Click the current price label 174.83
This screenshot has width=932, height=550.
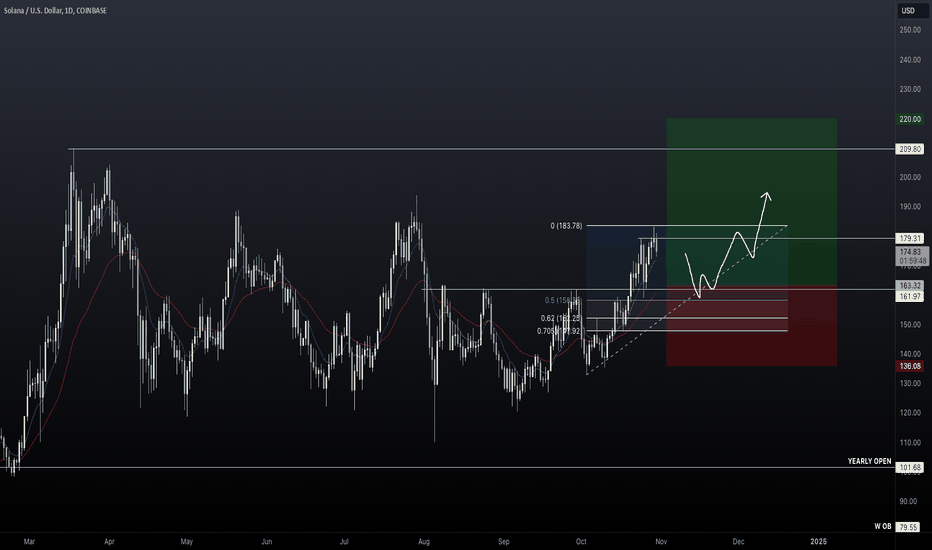(912, 256)
